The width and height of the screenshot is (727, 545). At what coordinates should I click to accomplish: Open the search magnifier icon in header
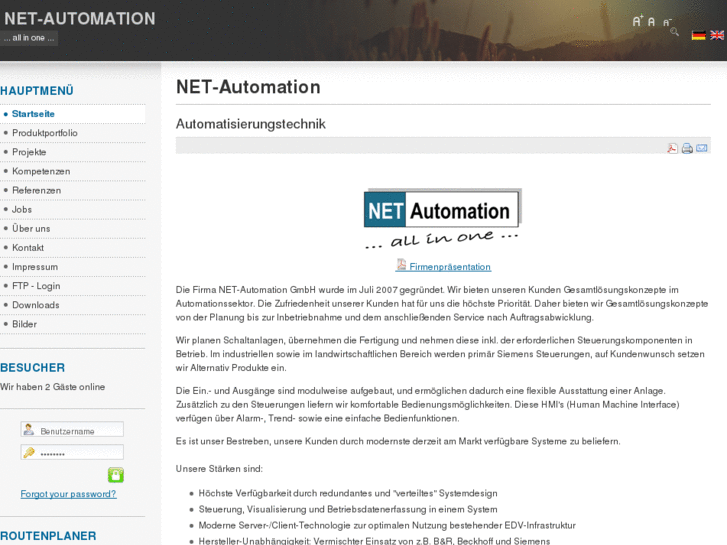pyautogui.click(x=675, y=32)
